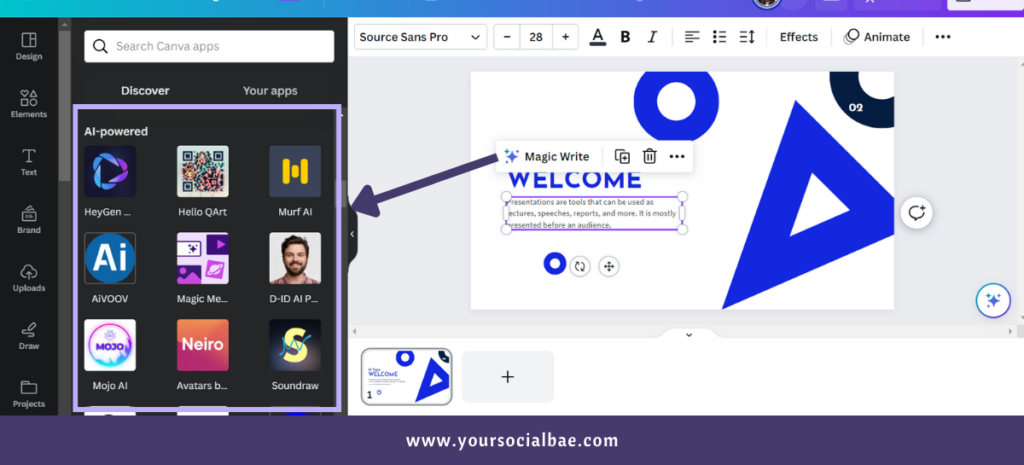Click the Search Canva apps field

(x=209, y=46)
